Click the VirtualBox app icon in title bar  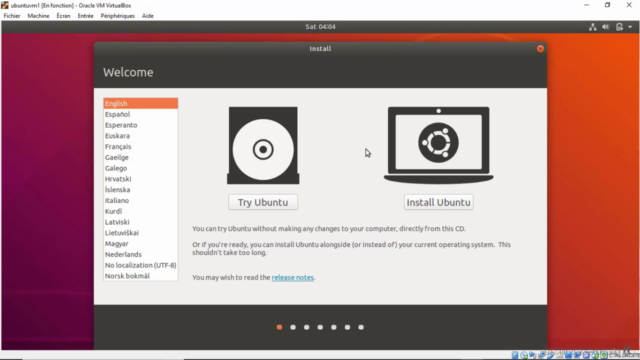point(5,5)
